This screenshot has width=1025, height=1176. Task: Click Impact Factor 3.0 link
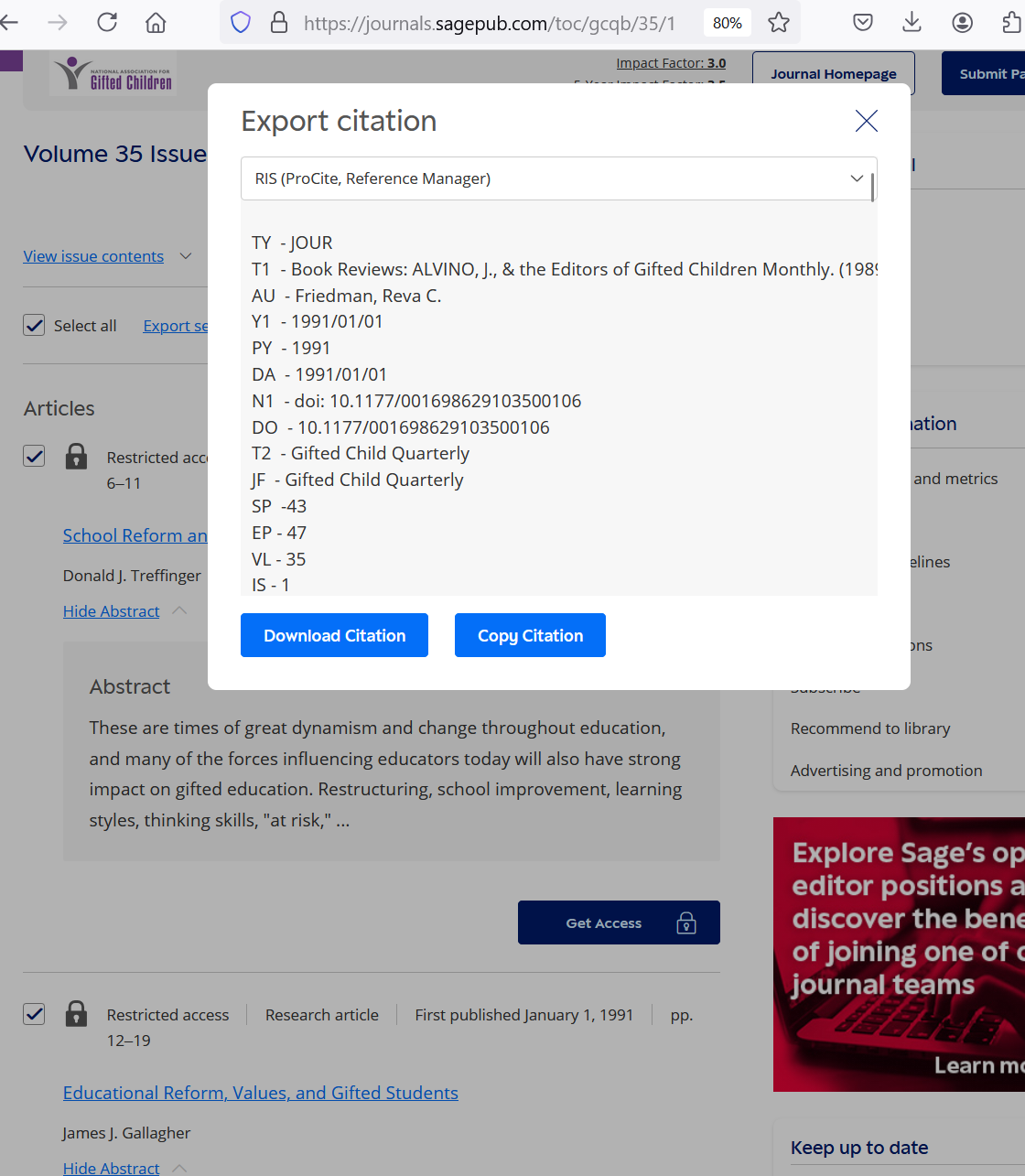[x=671, y=63]
